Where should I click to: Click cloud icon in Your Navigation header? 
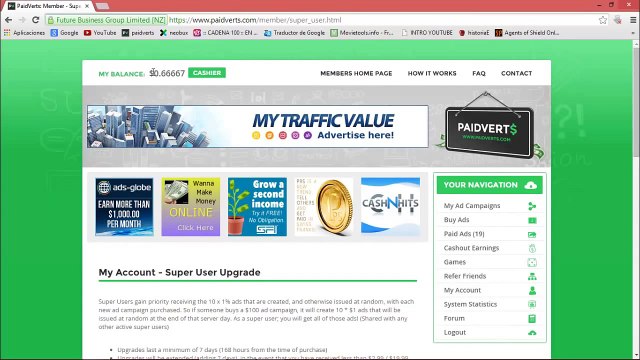[531, 185]
